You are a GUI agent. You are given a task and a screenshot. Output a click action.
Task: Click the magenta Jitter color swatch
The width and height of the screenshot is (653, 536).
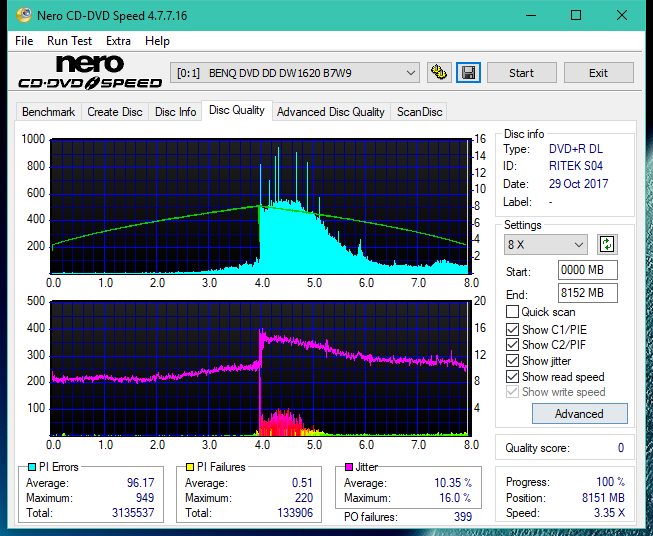point(349,467)
